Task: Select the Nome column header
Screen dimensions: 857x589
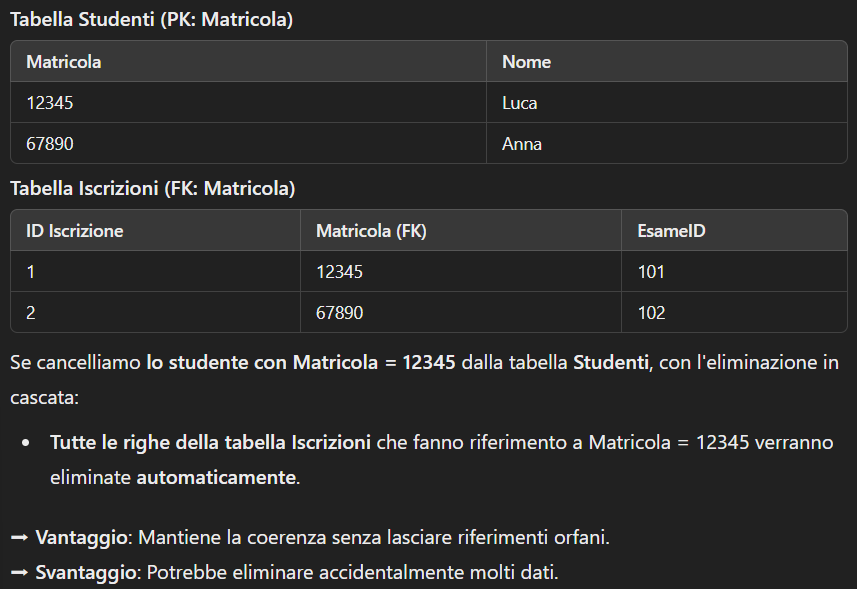Action: (526, 62)
